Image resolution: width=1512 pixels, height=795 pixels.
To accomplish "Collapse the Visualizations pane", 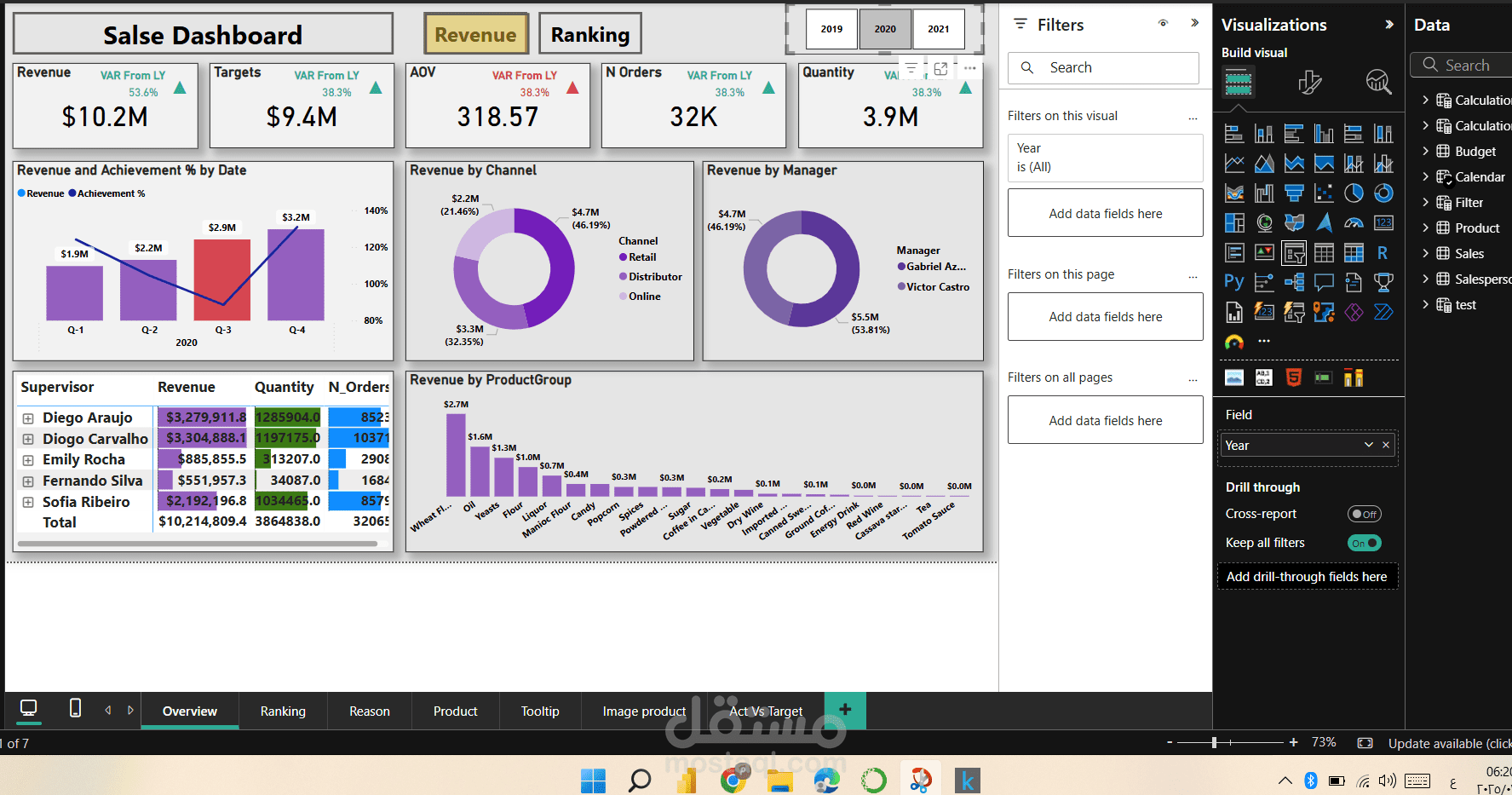I will [x=1389, y=25].
